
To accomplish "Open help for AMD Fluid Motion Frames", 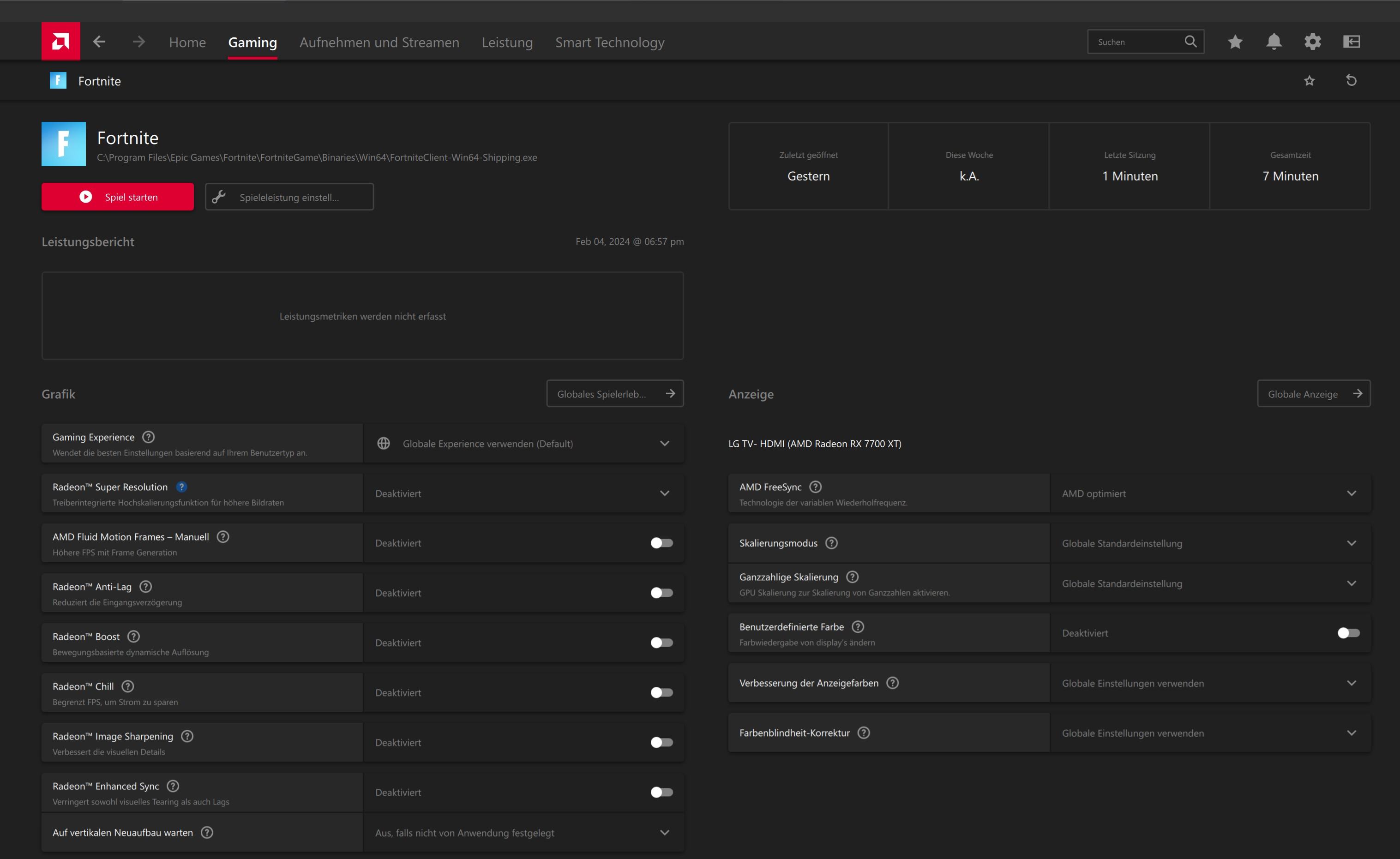I will [223, 536].
